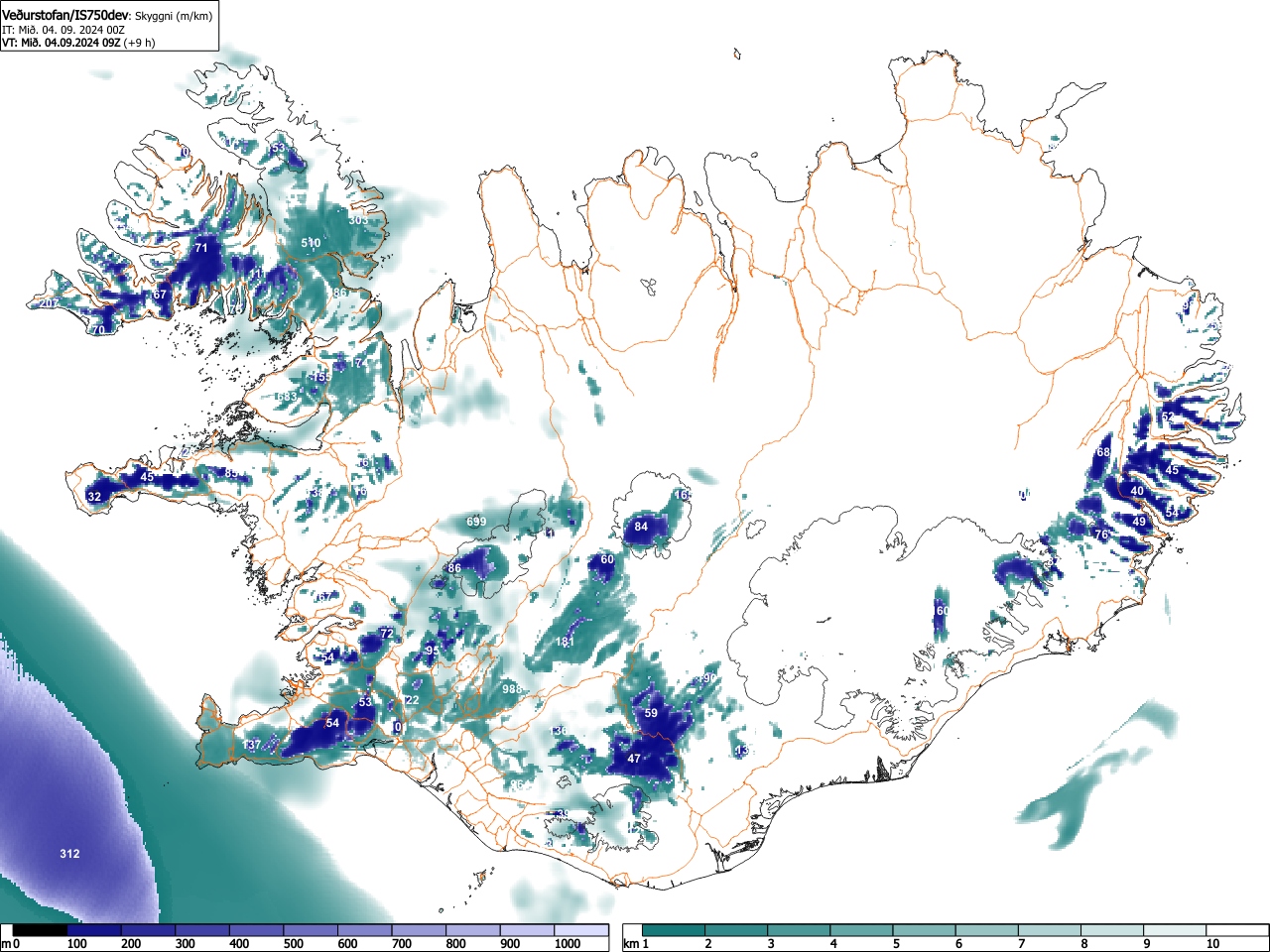Click the black 0–100 m legend swatch

point(41,930)
